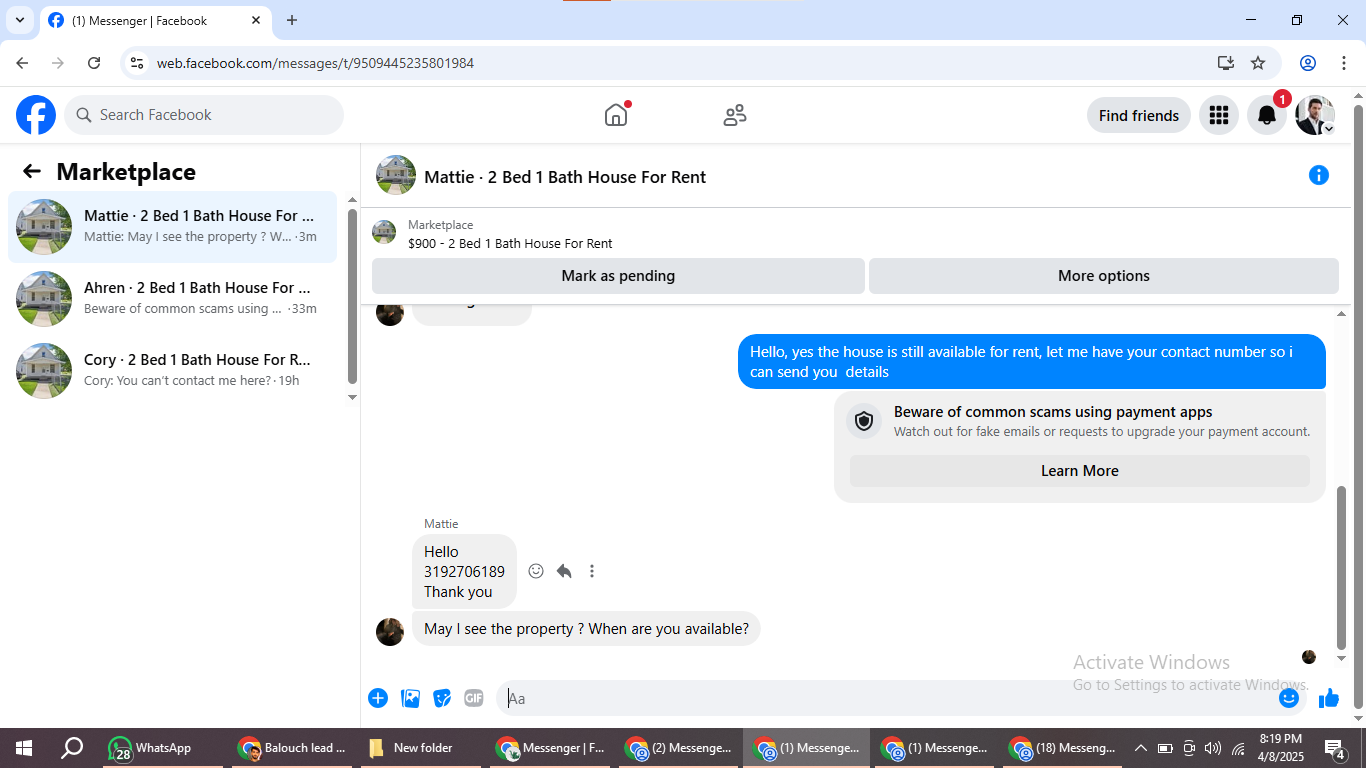Open the emoji picker in message box
The width and height of the screenshot is (1366, 768).
pyautogui.click(x=1289, y=698)
